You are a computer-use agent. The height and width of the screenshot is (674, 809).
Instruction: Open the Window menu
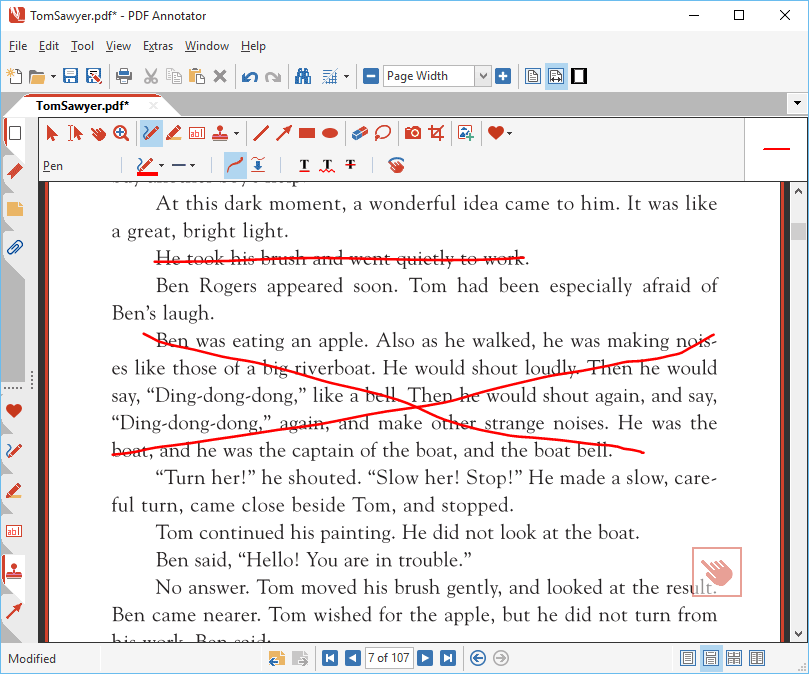(x=207, y=46)
